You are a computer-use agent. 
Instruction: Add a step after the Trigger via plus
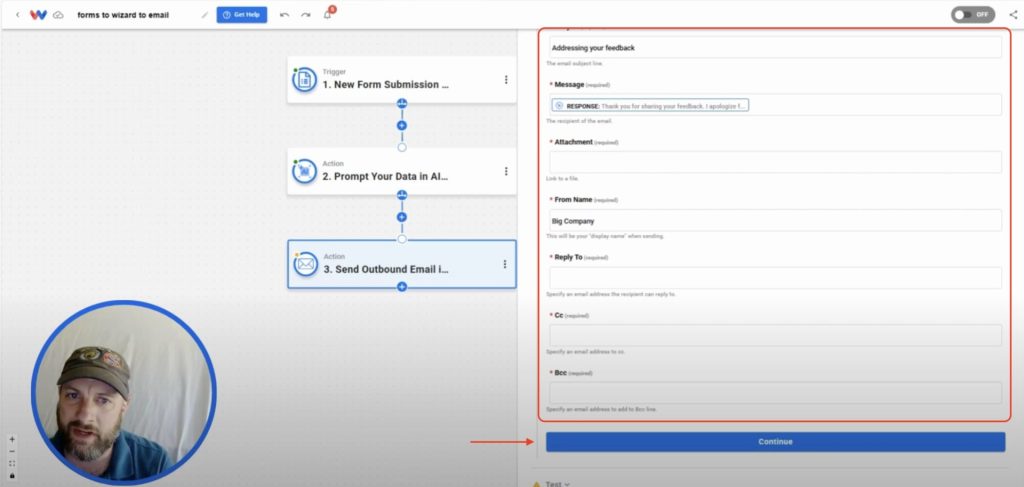tap(402, 125)
